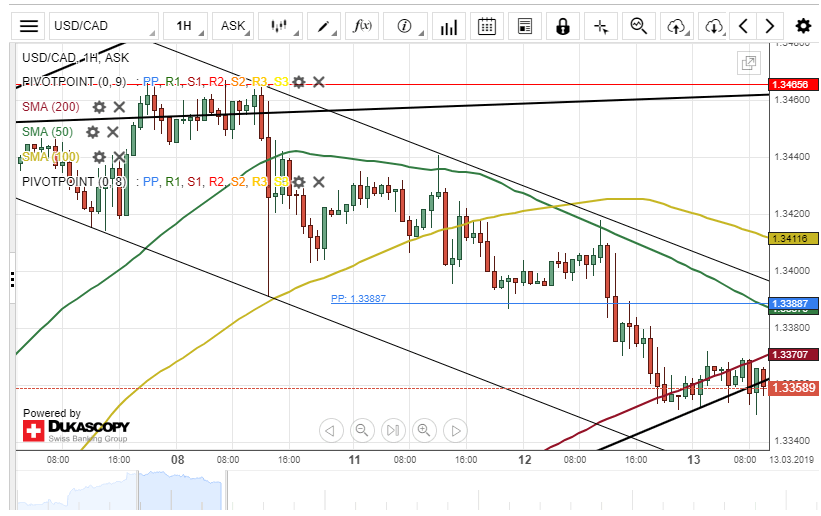
Task: Jump to latest candle button
Action: click(393, 431)
